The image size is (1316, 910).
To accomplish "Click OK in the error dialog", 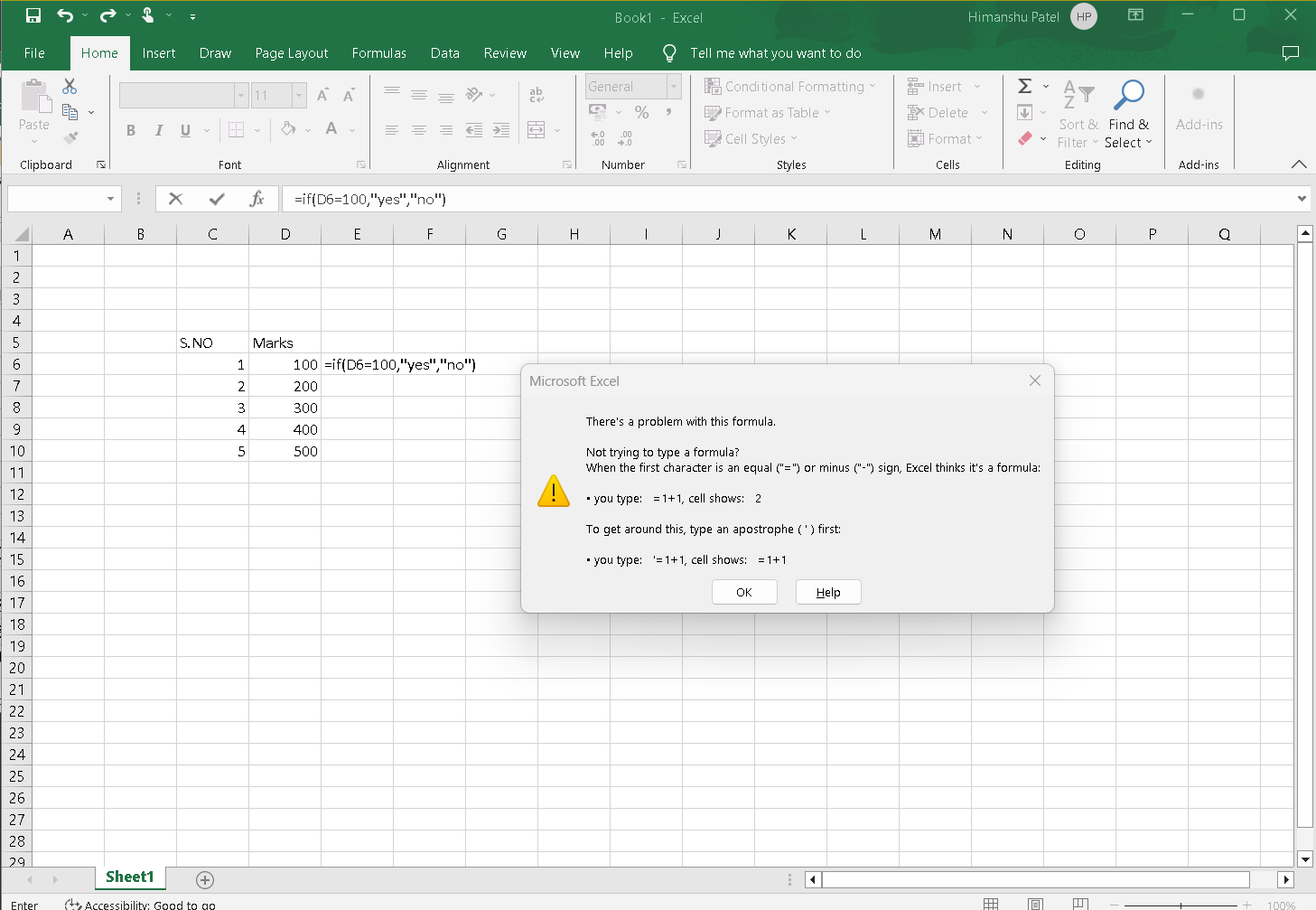I will [x=744, y=592].
